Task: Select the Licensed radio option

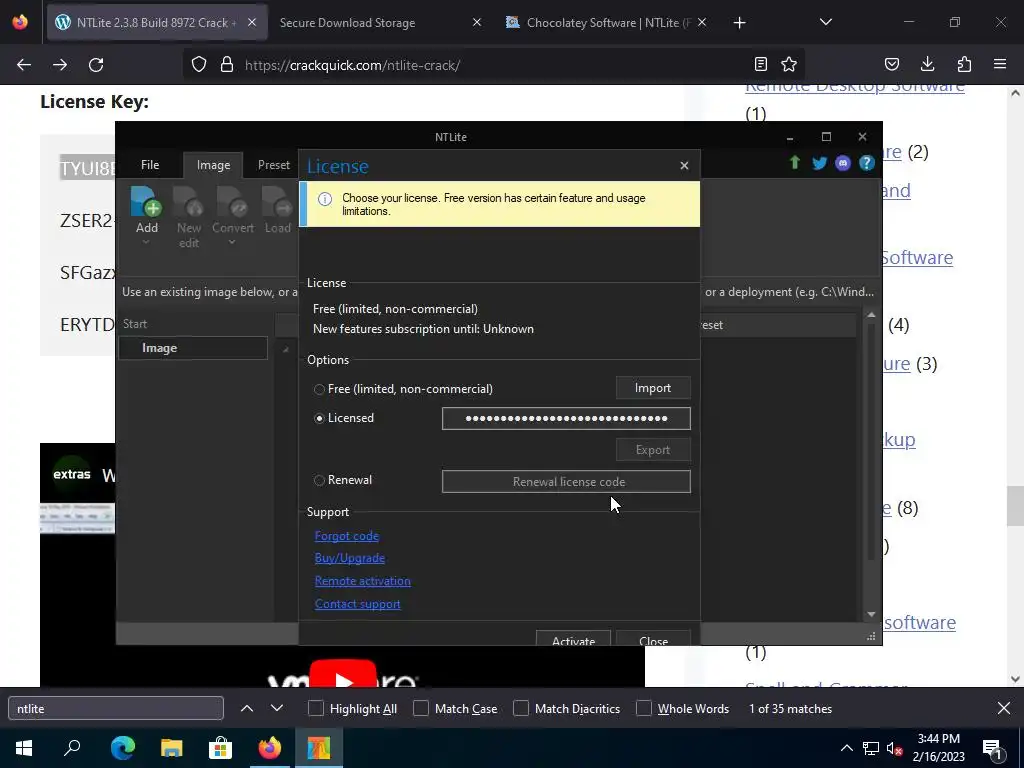Action: click(319, 419)
